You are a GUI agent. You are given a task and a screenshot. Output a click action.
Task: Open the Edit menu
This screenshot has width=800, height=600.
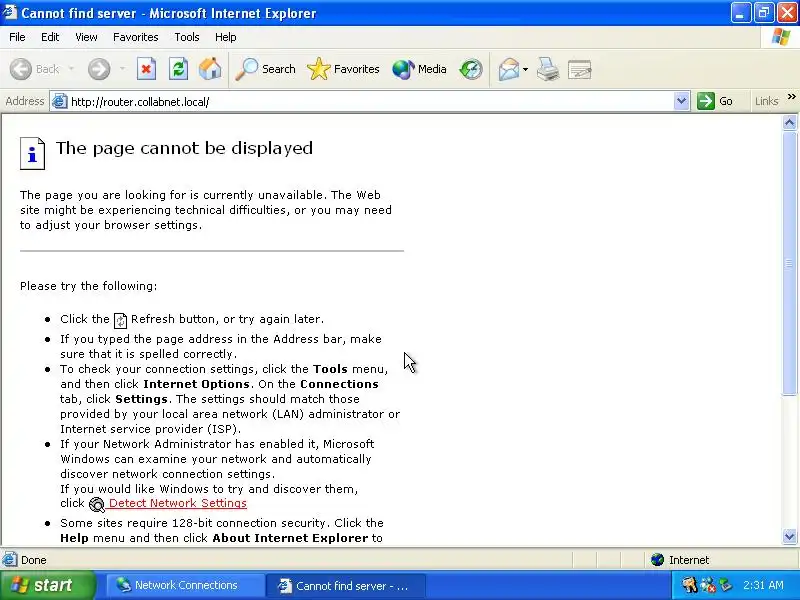(50, 37)
